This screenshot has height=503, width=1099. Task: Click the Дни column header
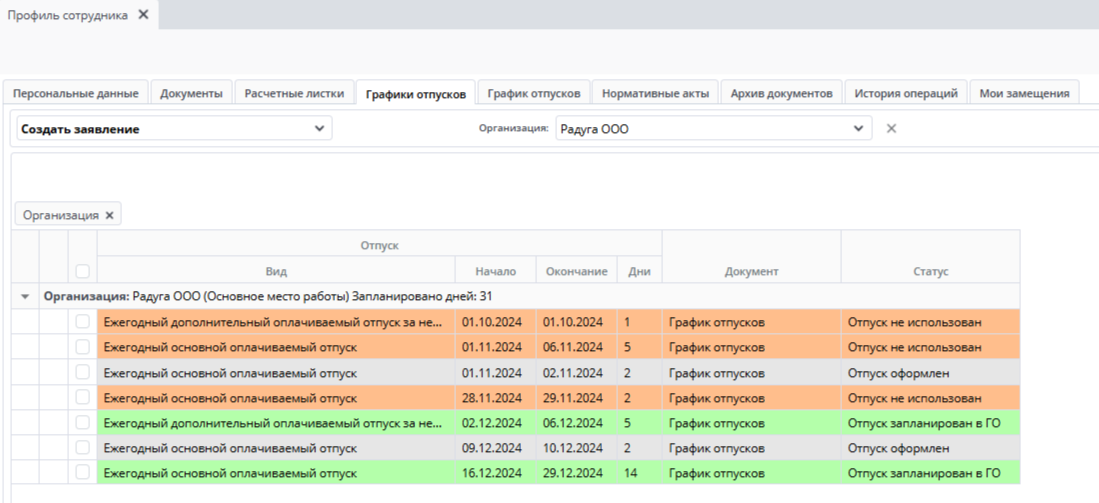tap(639, 272)
